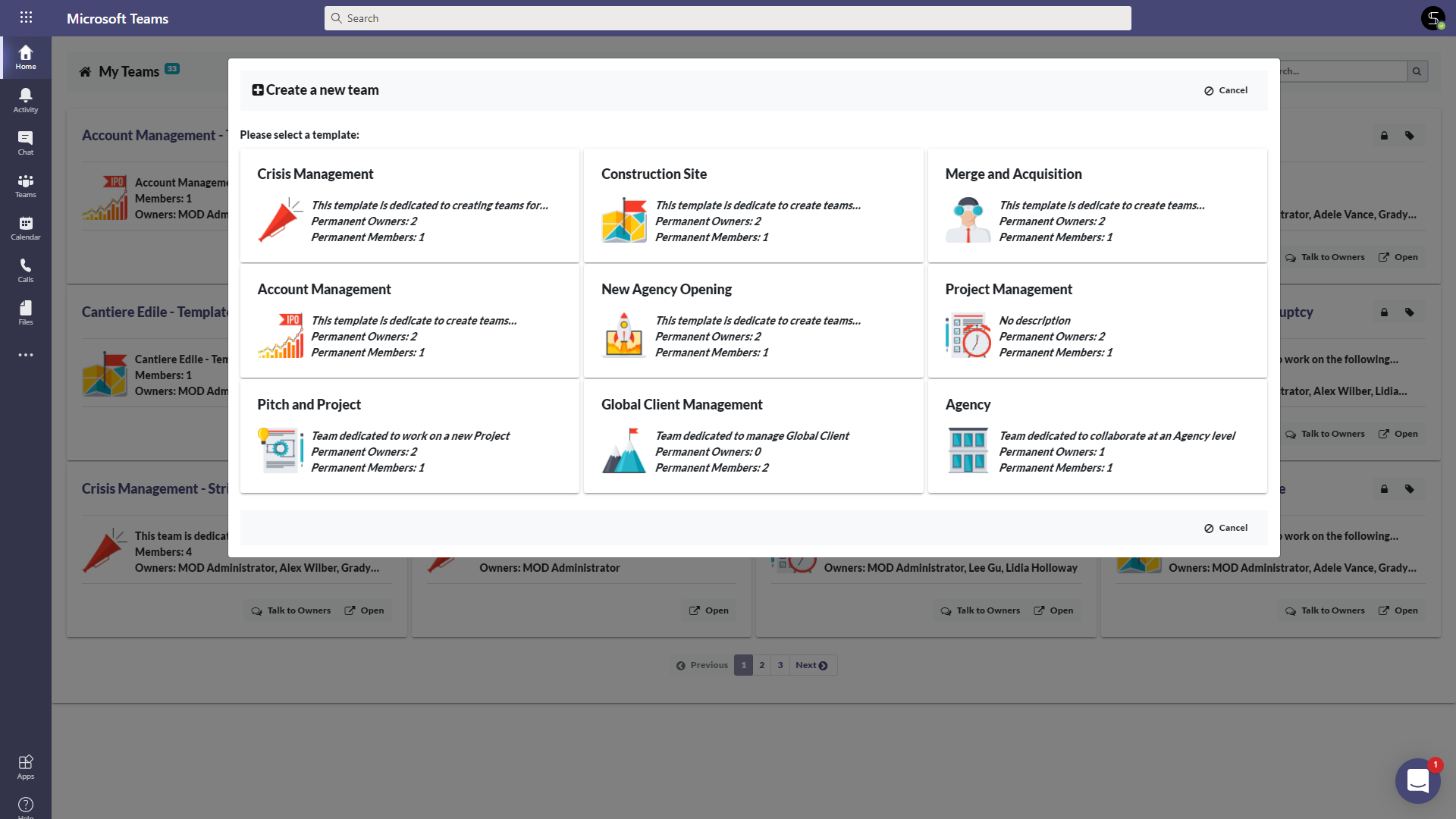Click the background search magnifier button
Image resolution: width=1456 pixels, height=819 pixels.
click(1417, 71)
